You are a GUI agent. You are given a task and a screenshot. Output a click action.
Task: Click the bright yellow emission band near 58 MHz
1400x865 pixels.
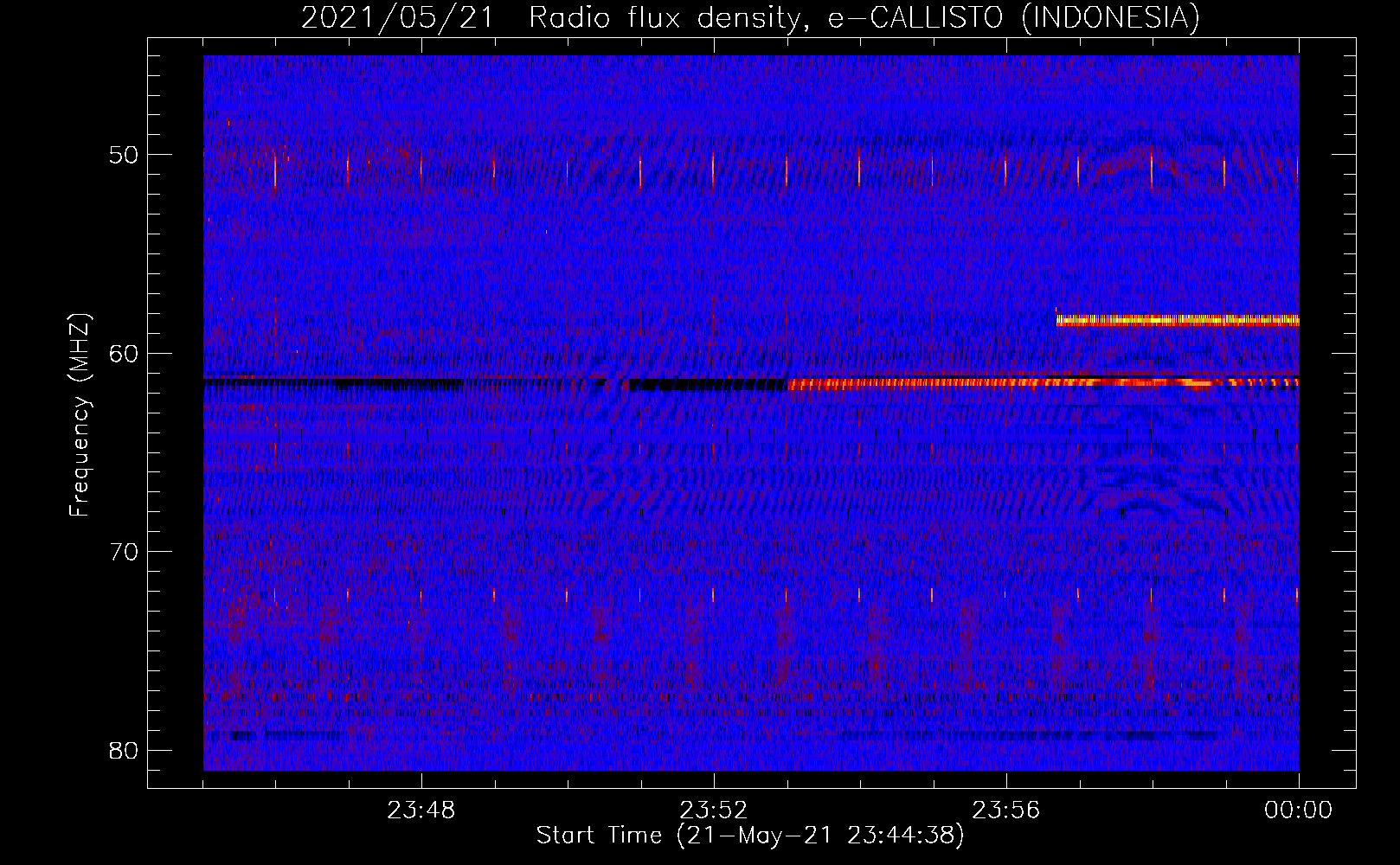pyautogui.click(x=1178, y=320)
